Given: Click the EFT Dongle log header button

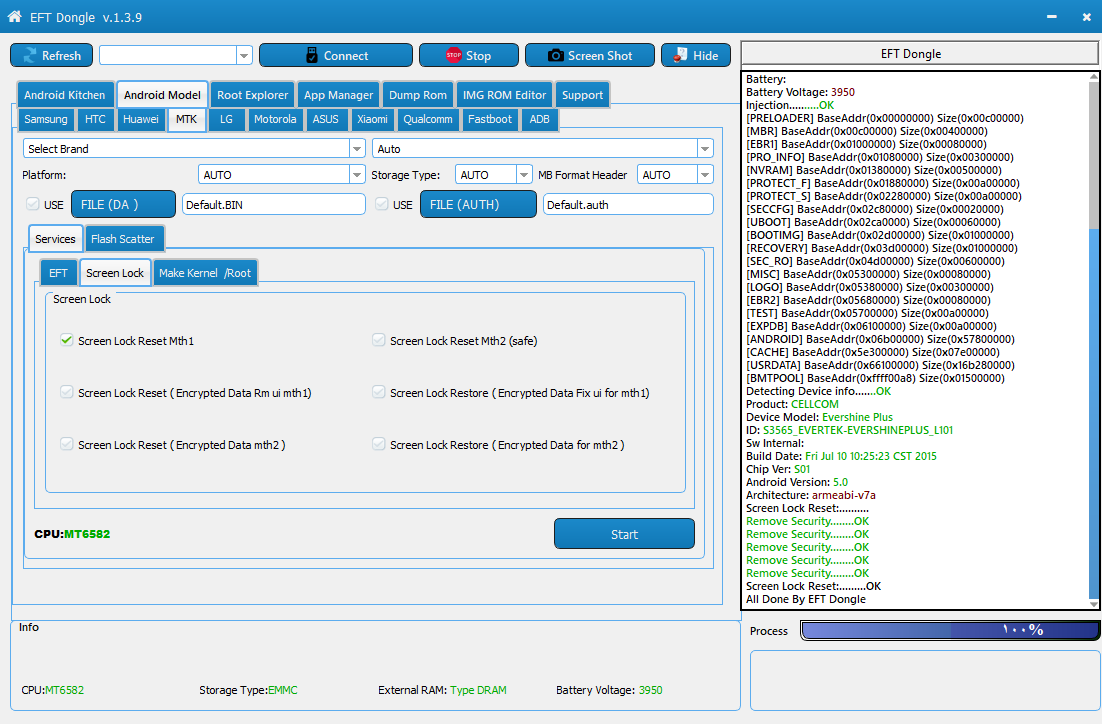Looking at the screenshot, I should [x=919, y=53].
